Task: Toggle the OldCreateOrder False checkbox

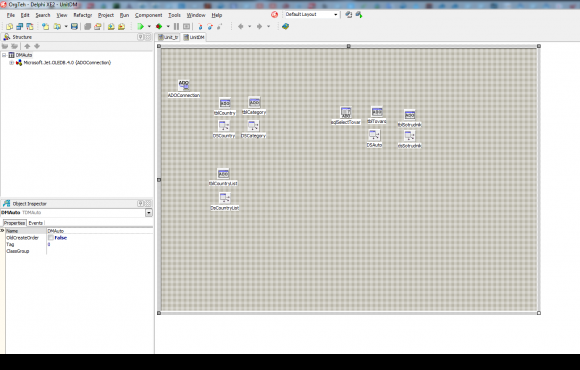Action: [x=51, y=238]
